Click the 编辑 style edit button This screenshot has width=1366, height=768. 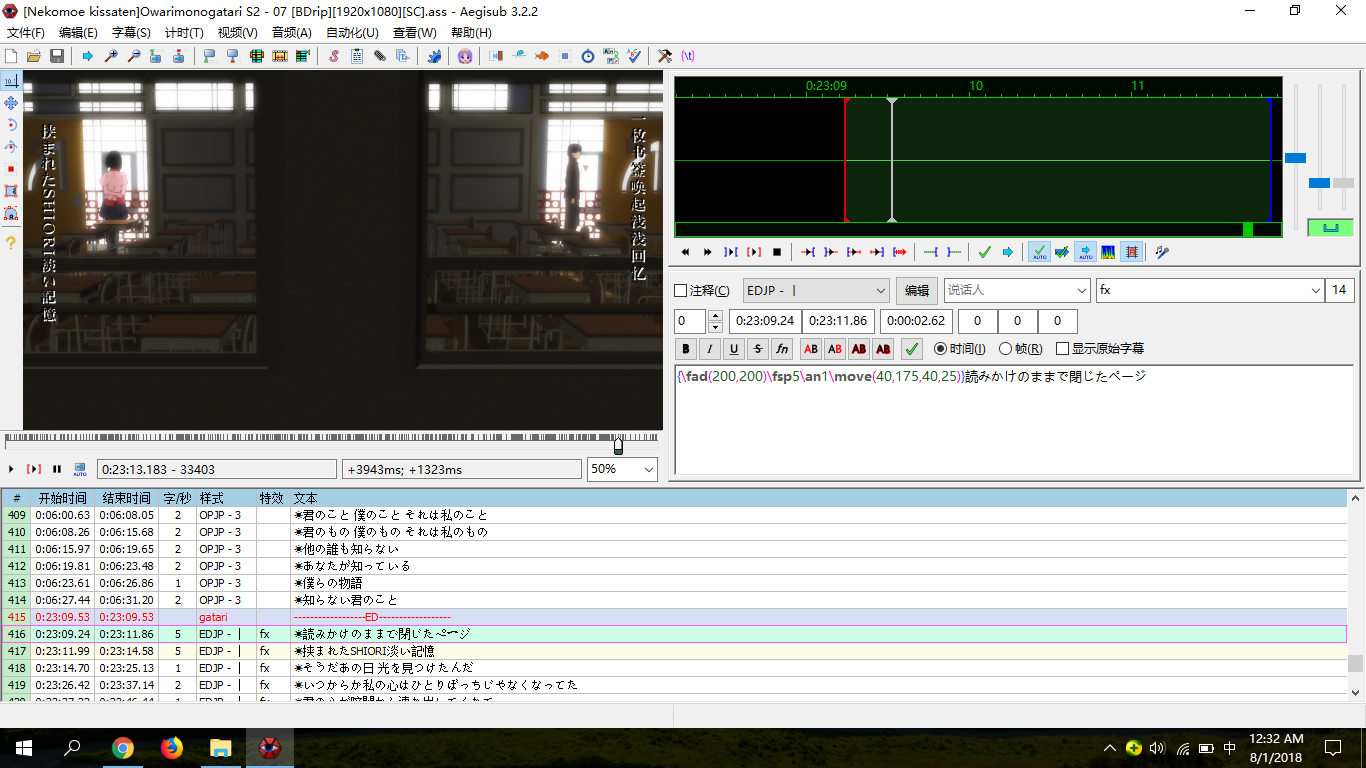tap(917, 291)
